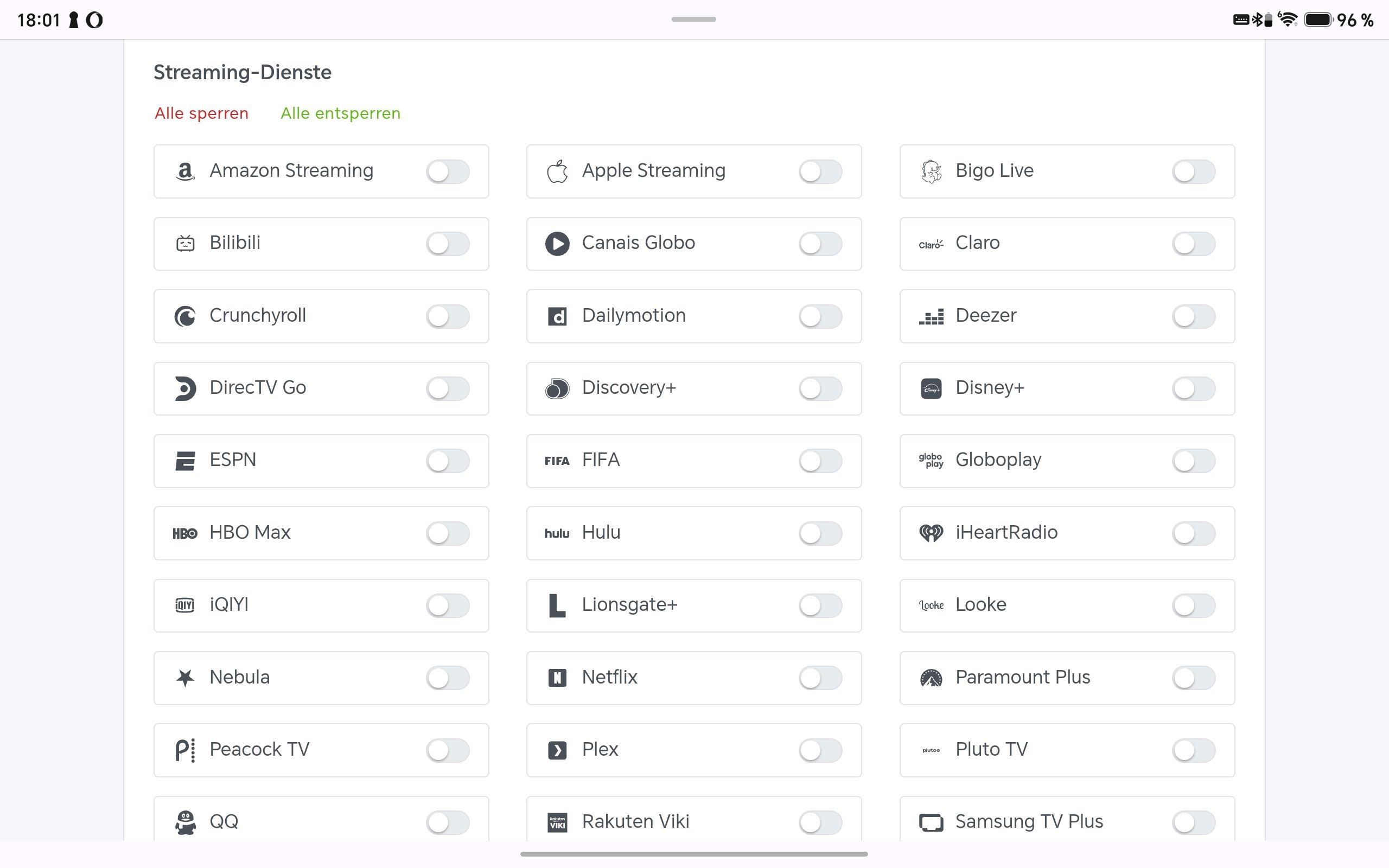Toggle the Discovery+ switch

[x=820, y=388]
